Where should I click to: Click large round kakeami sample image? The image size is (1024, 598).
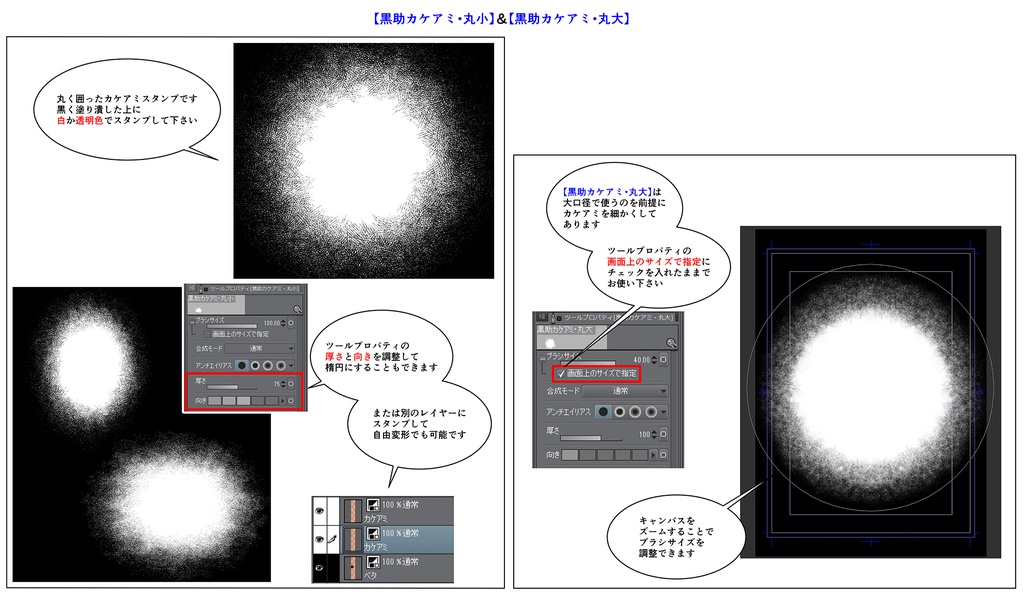point(364,161)
